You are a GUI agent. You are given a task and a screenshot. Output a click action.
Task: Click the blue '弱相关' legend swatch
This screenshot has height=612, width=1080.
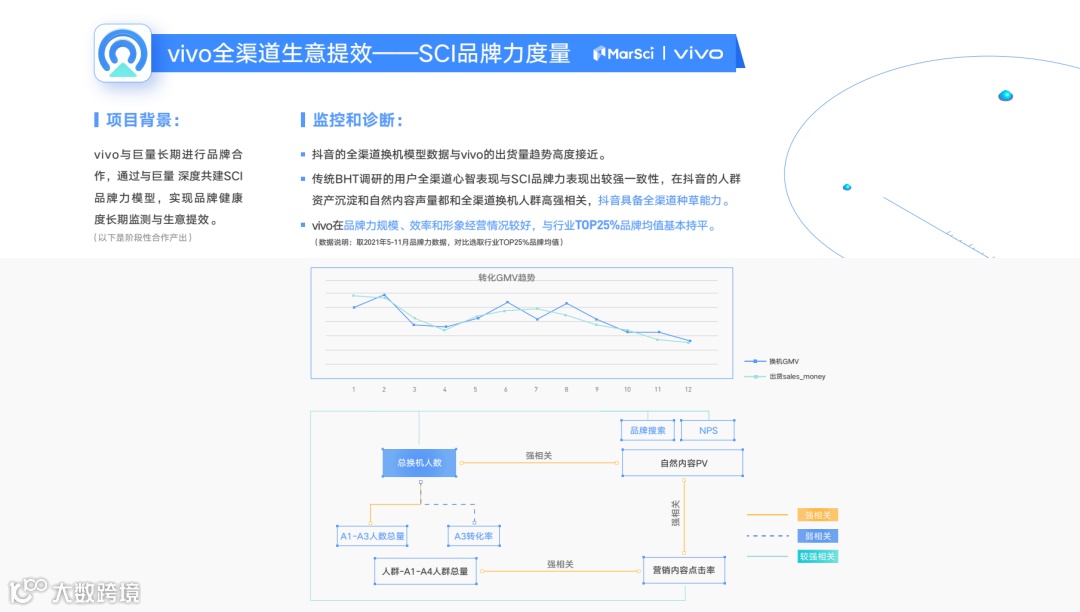[817, 536]
